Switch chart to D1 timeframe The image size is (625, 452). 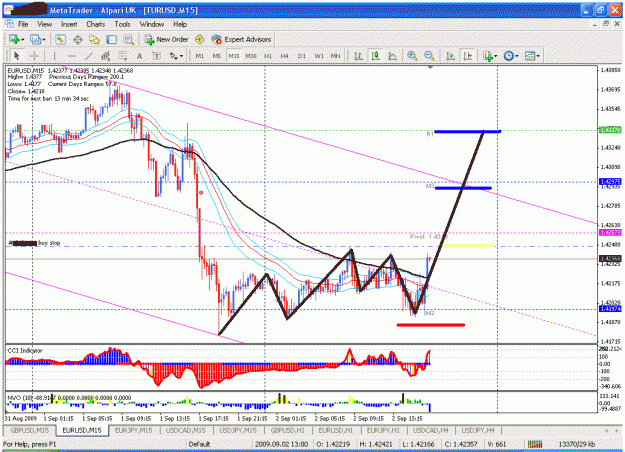(x=302, y=56)
